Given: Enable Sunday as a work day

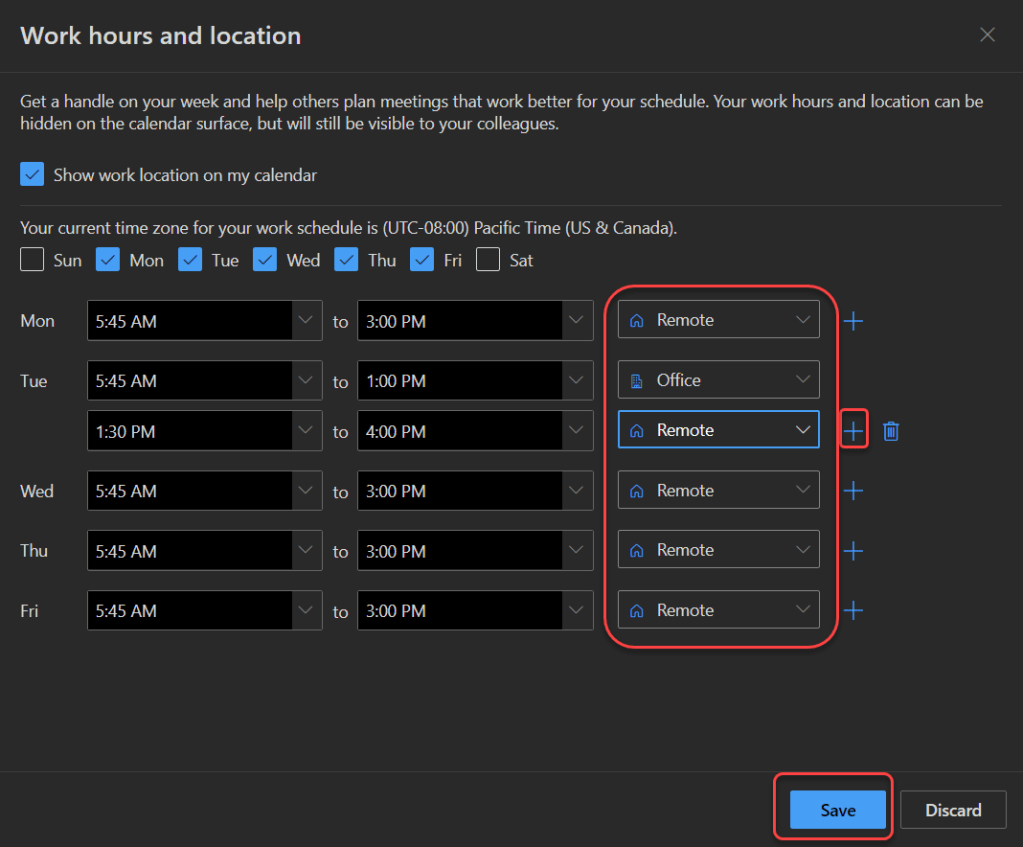Looking at the screenshot, I should click(33, 260).
